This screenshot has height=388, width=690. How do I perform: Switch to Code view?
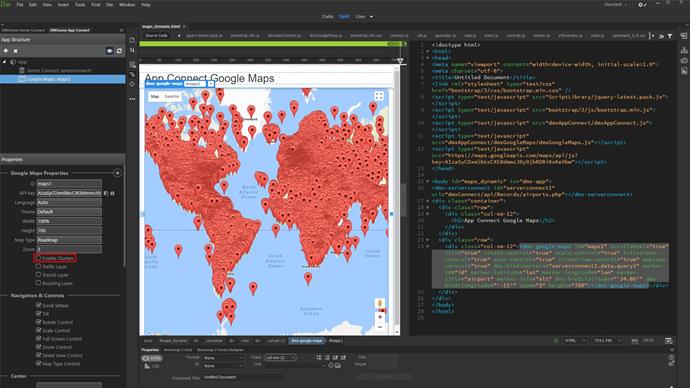coord(327,17)
